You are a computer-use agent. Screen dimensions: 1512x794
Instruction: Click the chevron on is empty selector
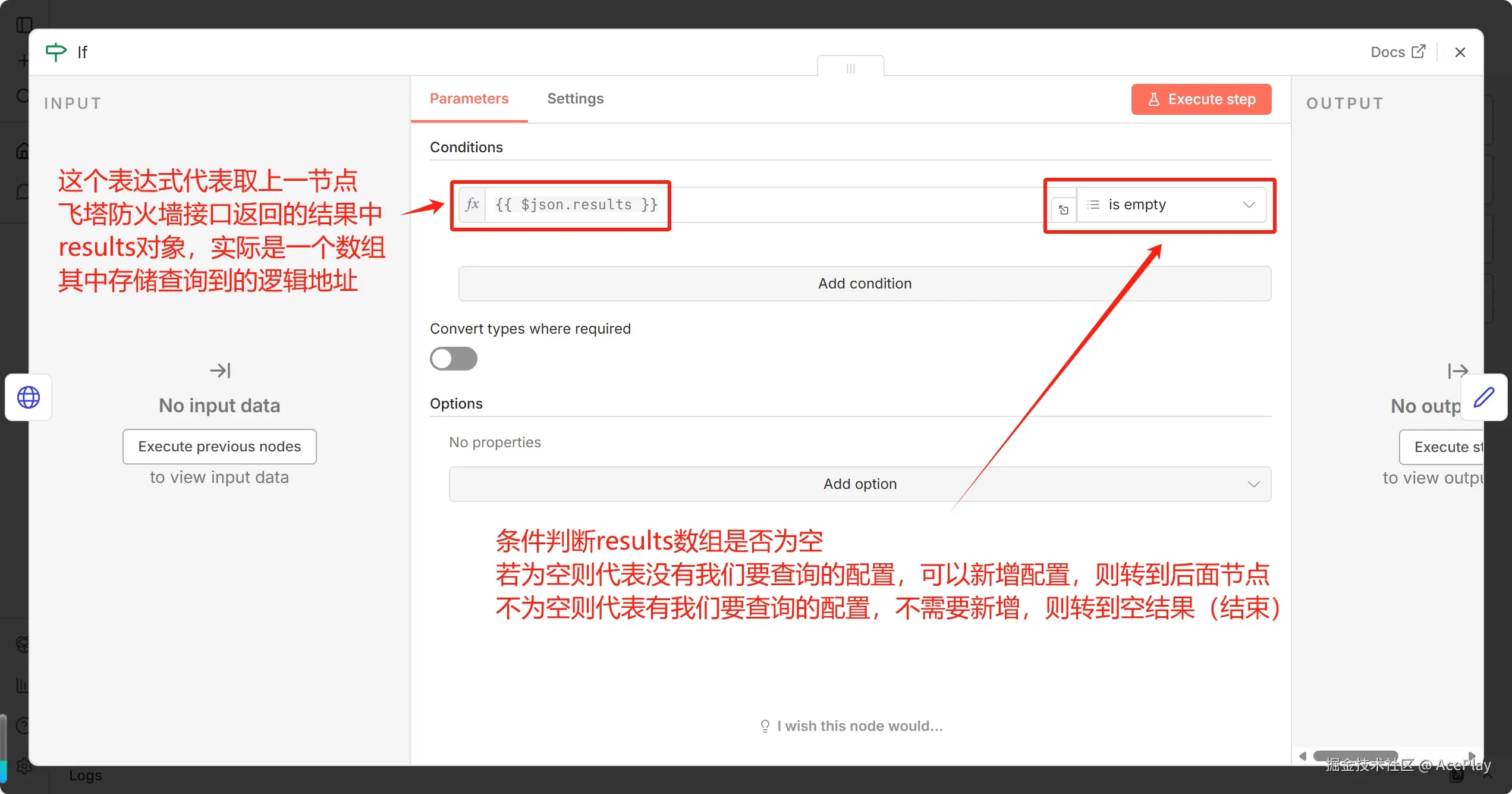(x=1248, y=205)
